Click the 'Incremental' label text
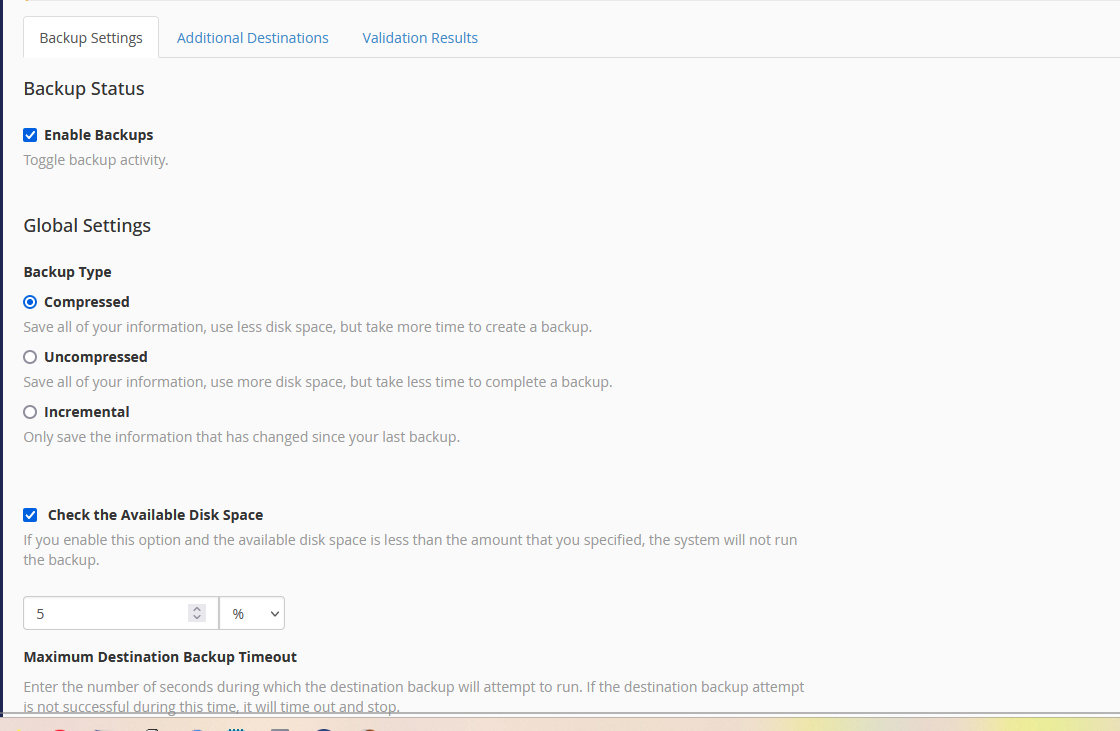 [86, 412]
